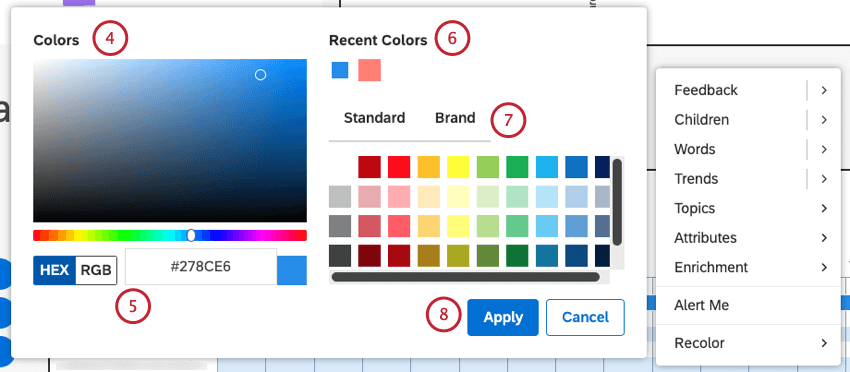
Task: Expand the Trends submenu arrow
Action: [823, 179]
